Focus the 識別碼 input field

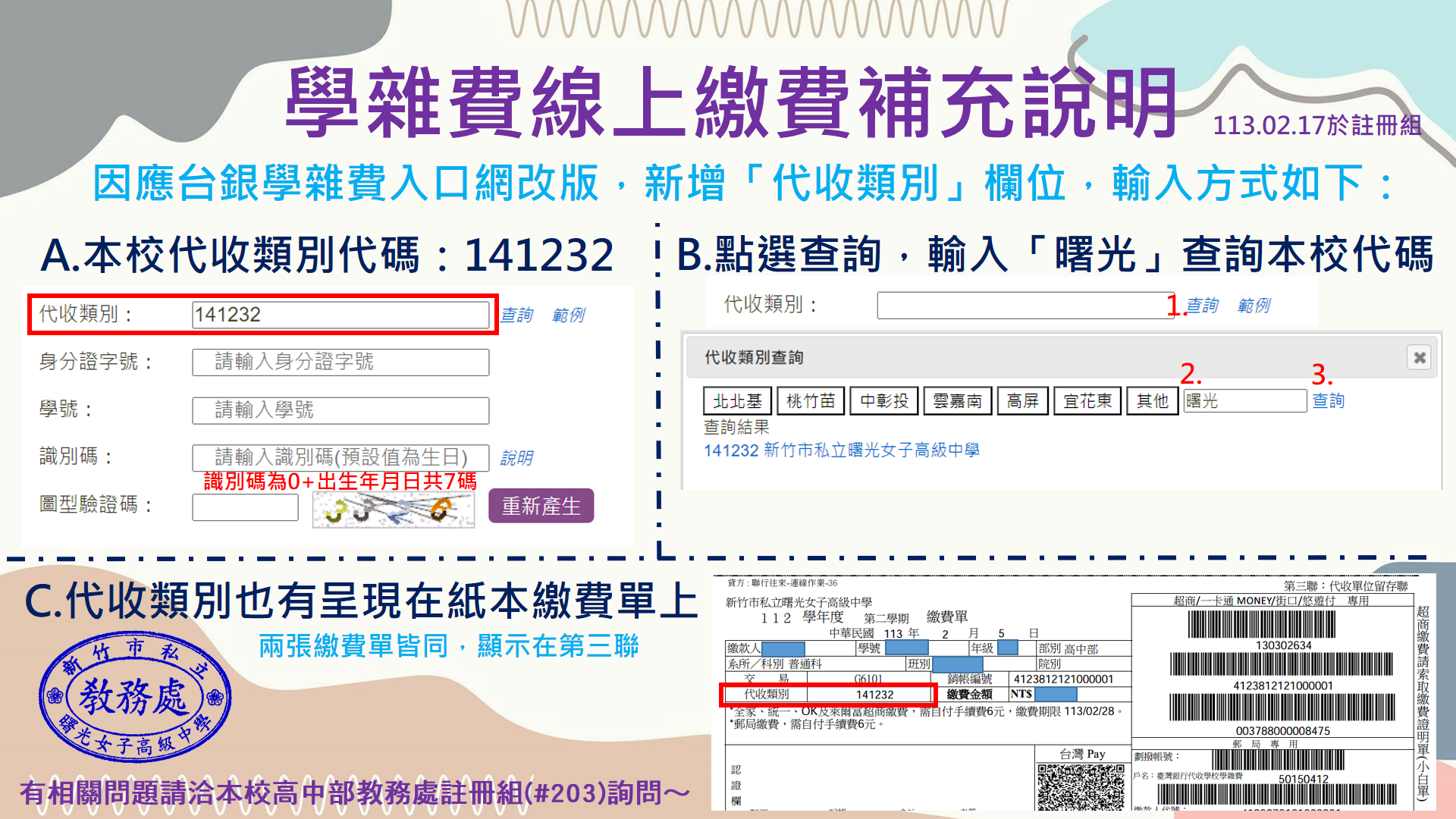tap(340, 457)
